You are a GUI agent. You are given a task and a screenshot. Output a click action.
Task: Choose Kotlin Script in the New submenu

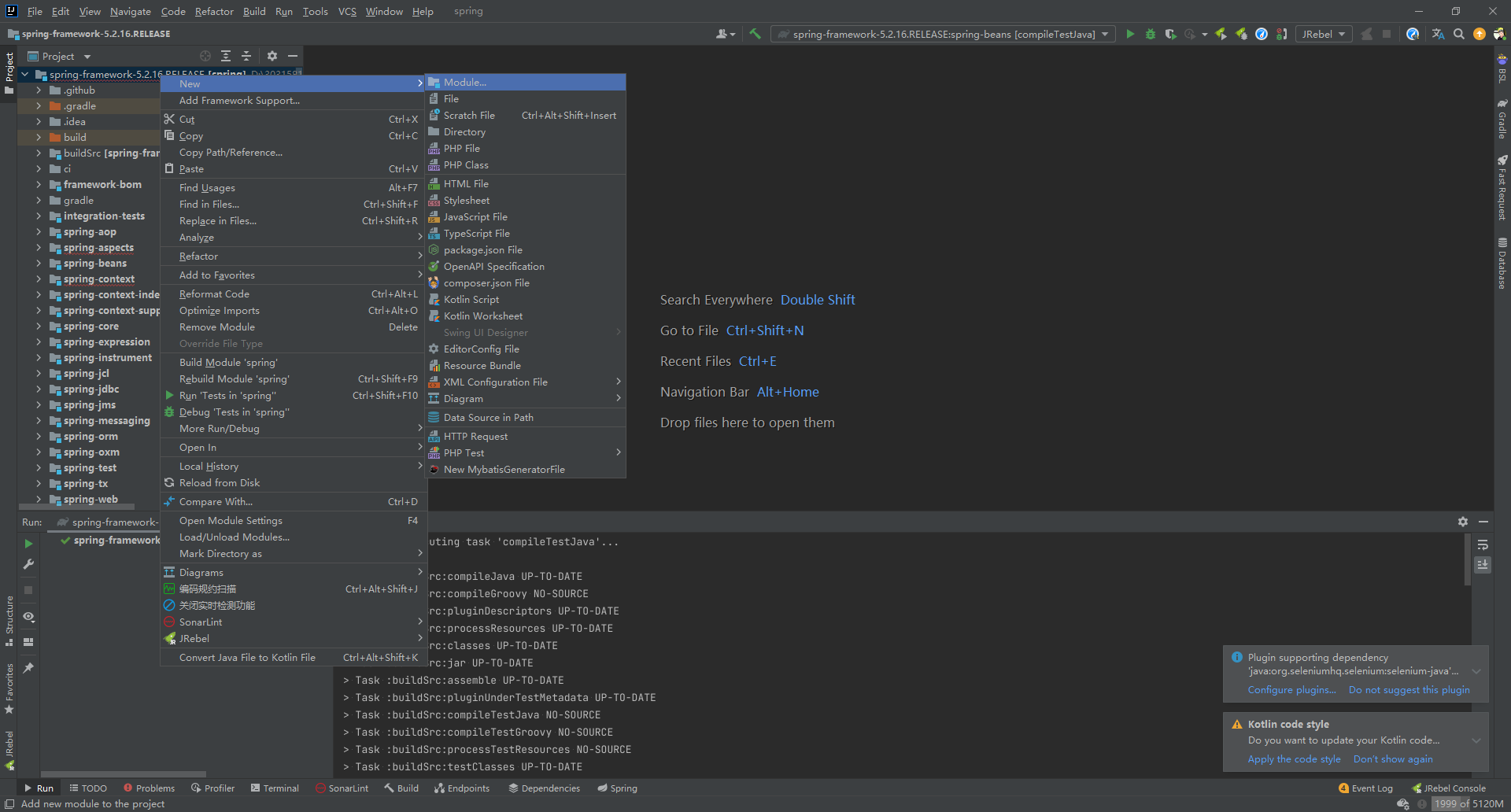[x=526, y=300]
